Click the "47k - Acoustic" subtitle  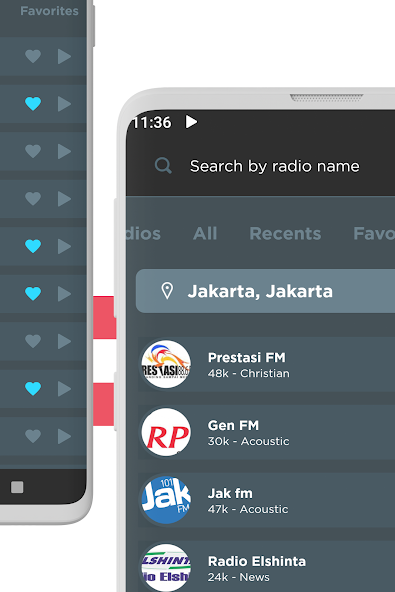click(x=248, y=509)
